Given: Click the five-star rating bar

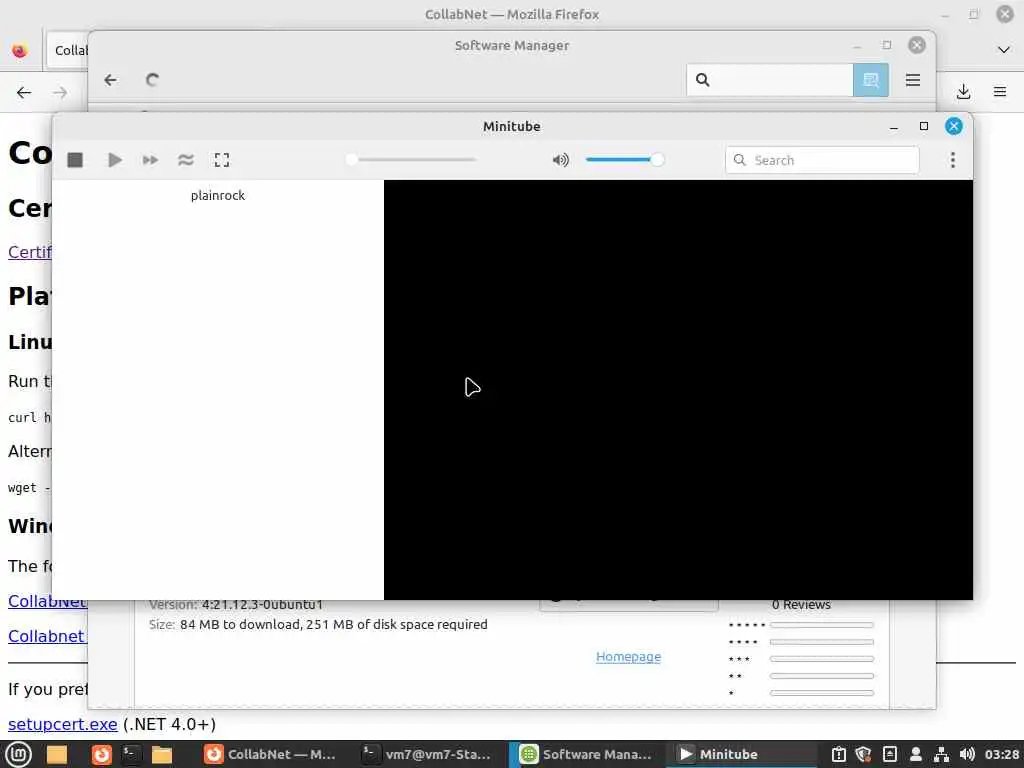Looking at the screenshot, I should point(822,625).
